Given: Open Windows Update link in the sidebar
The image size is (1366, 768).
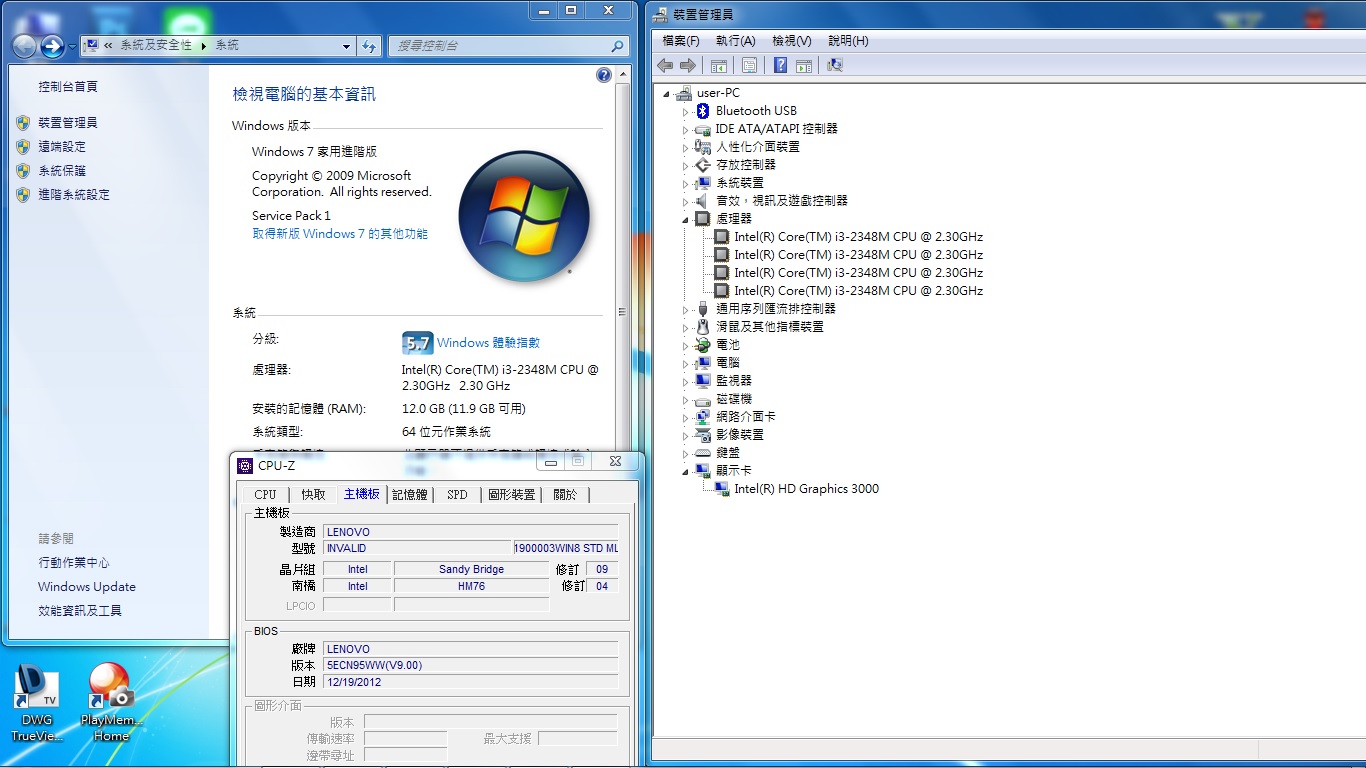Looking at the screenshot, I should pyautogui.click(x=87, y=587).
